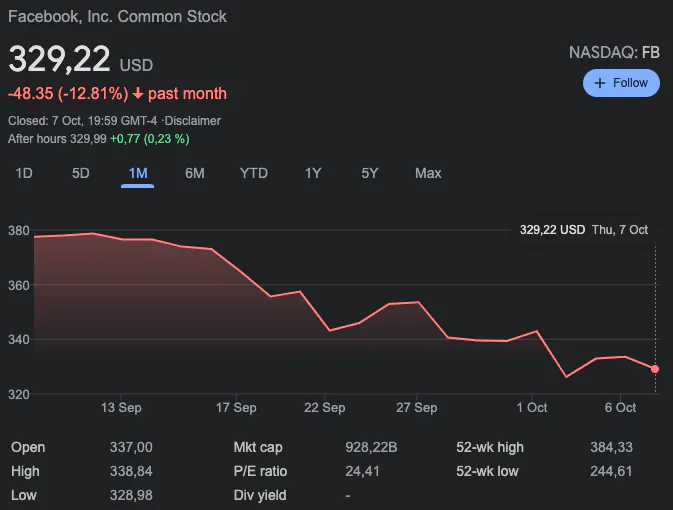The height and width of the screenshot is (510, 673).
Task: Click the Low value 328,98
Action: point(131,495)
